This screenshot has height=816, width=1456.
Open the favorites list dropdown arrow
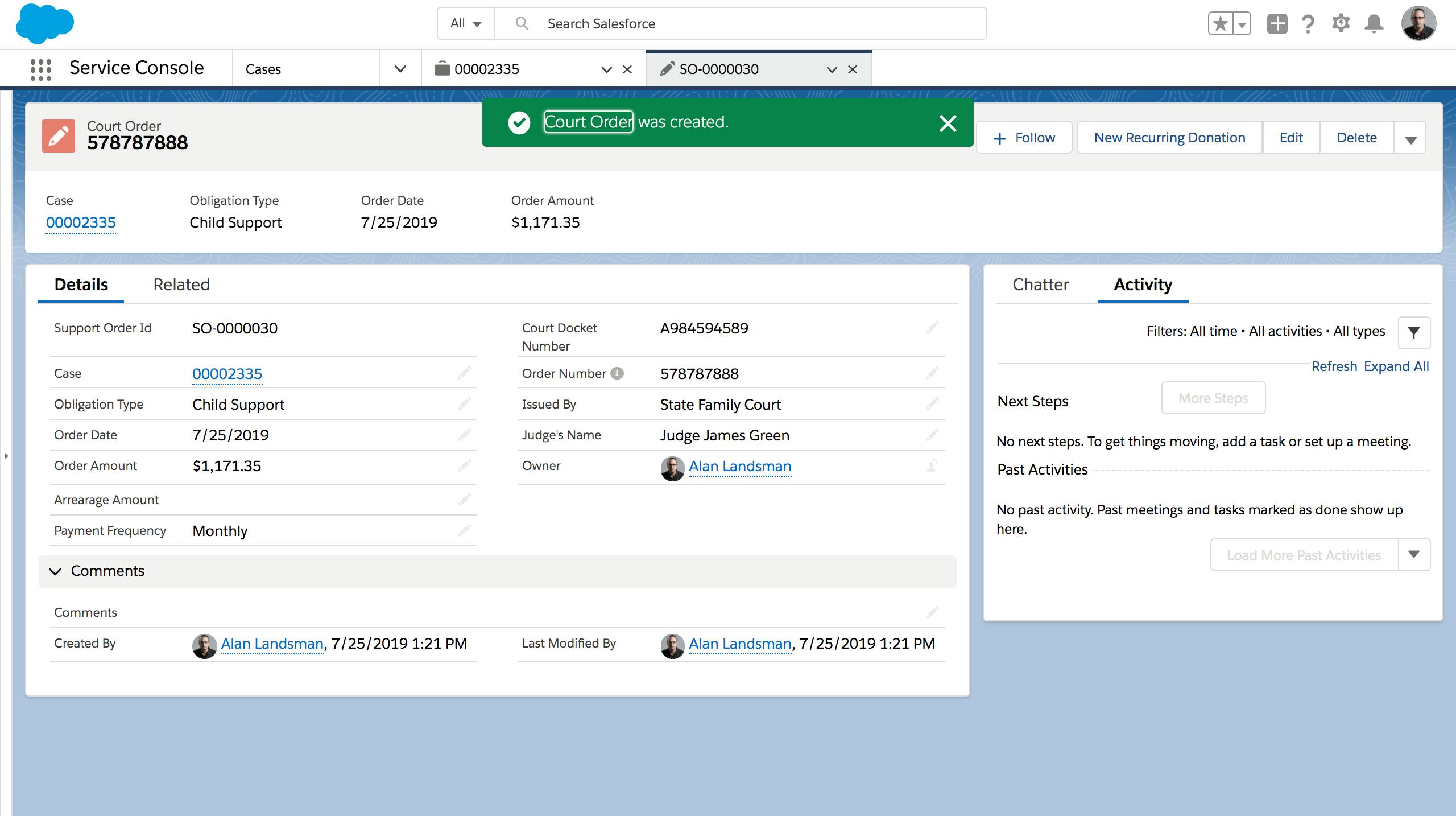(1242, 24)
